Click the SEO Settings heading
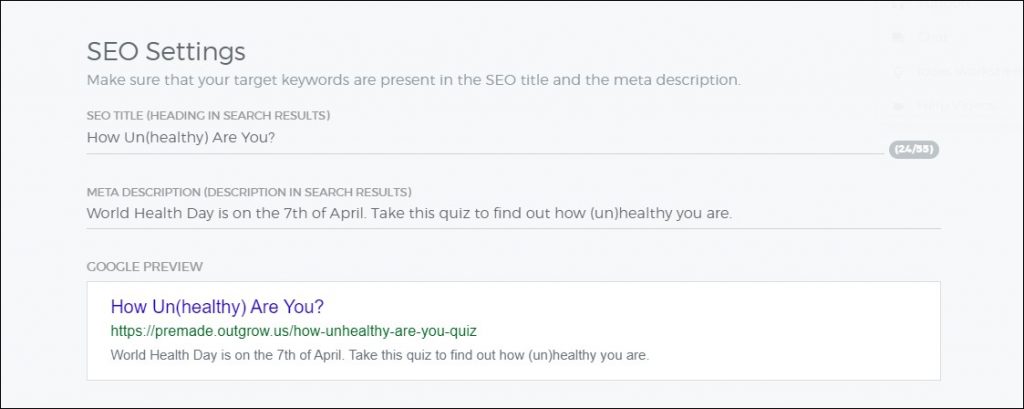 (x=166, y=51)
